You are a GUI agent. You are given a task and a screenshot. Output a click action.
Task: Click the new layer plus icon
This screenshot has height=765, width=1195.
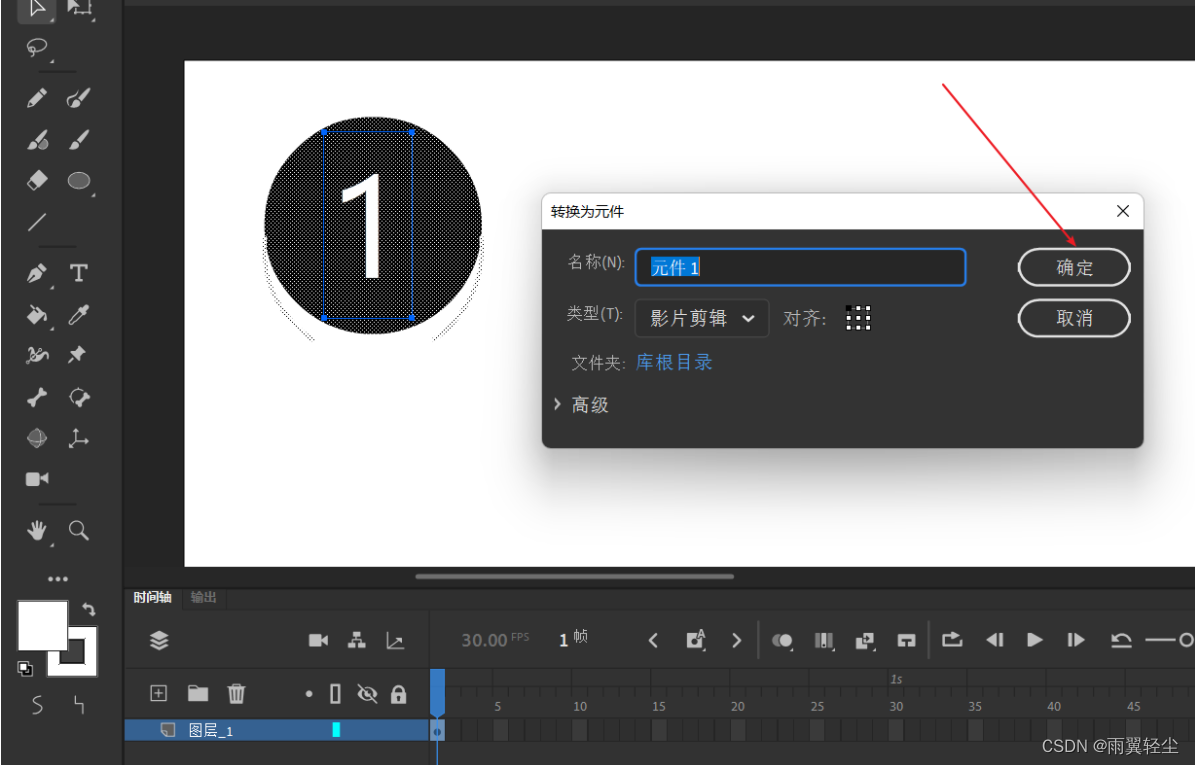click(159, 693)
